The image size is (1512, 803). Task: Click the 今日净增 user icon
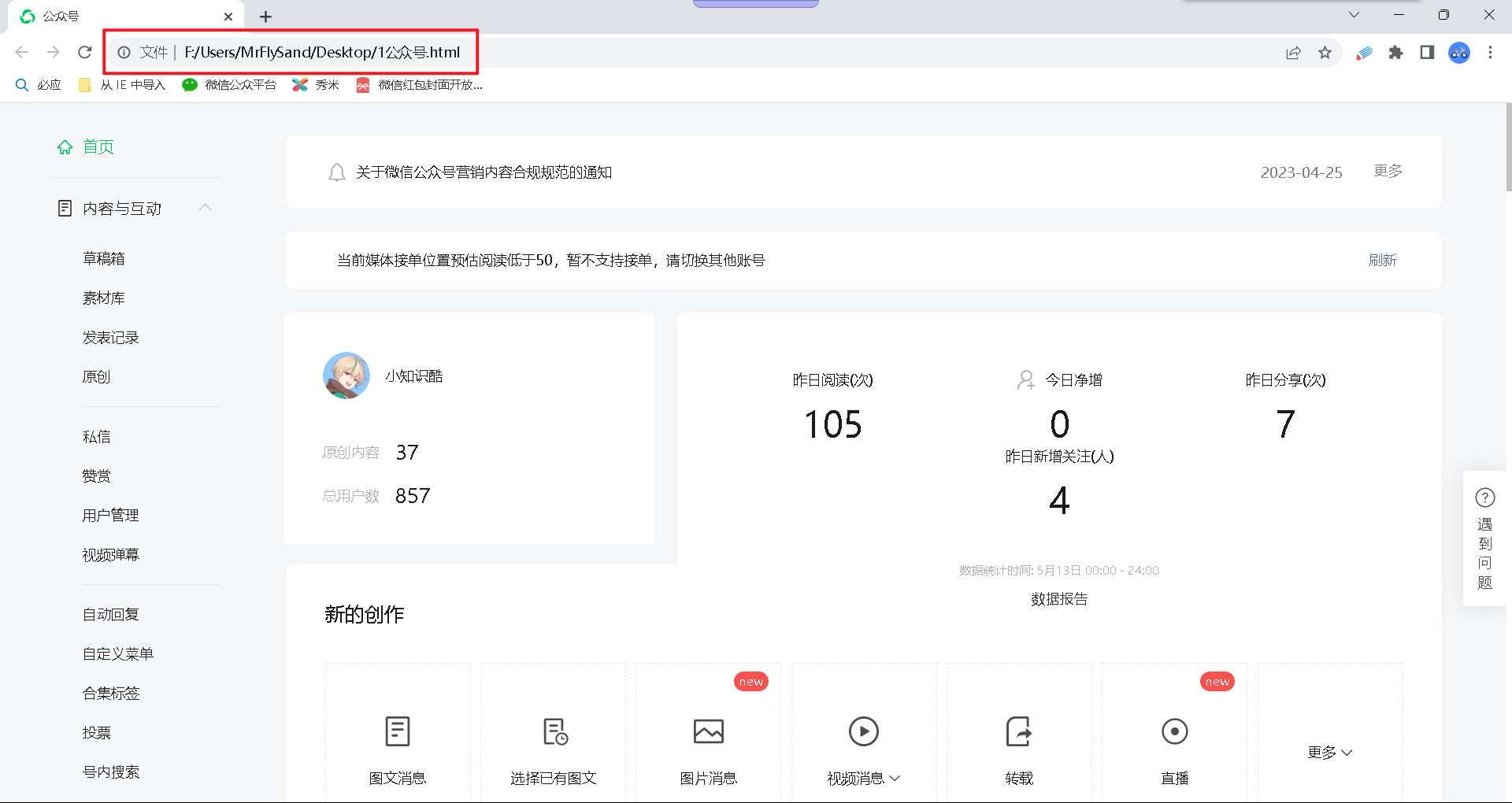point(1025,380)
